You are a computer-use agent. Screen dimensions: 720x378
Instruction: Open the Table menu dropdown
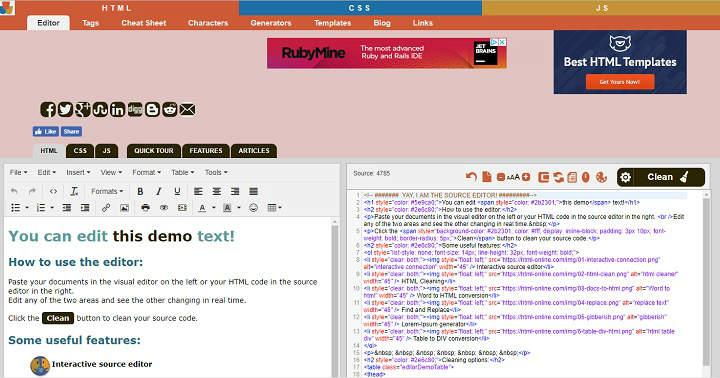183,172
